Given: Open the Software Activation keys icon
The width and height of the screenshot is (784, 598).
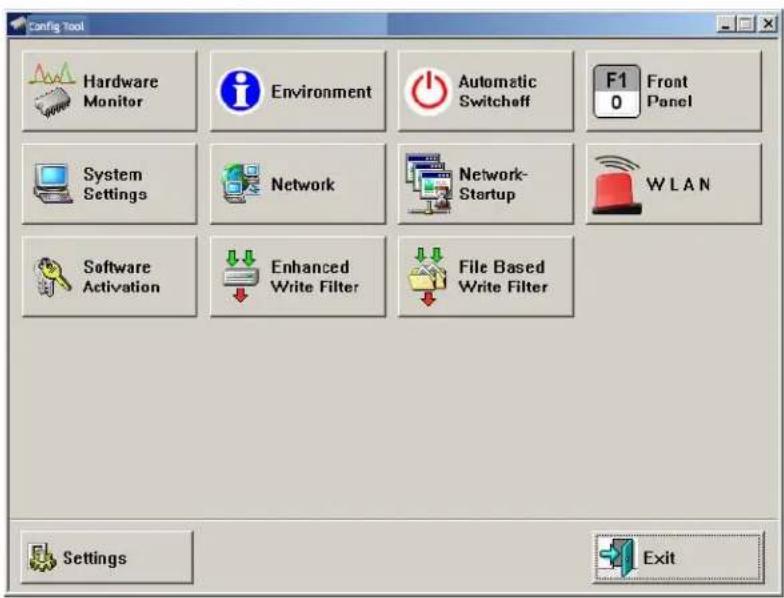Looking at the screenshot, I should (52, 276).
